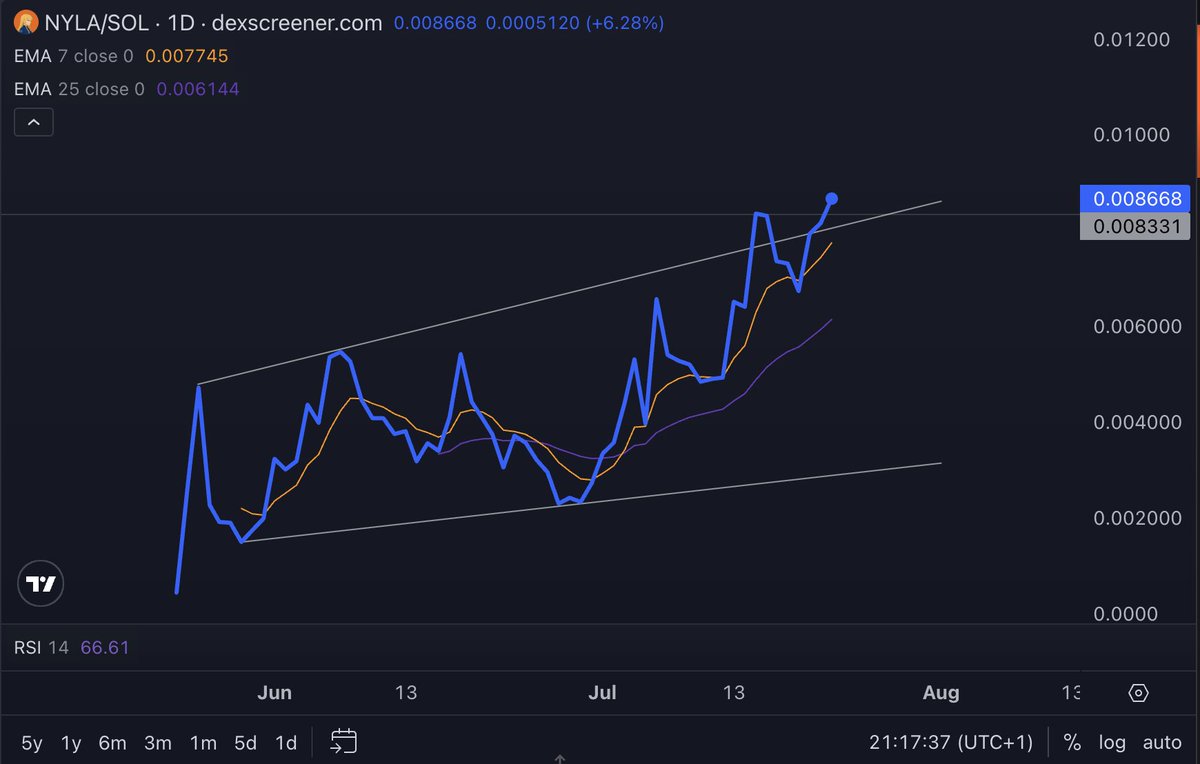Select the 1y time range
Viewport: 1200px width, 764px height.
[71, 742]
